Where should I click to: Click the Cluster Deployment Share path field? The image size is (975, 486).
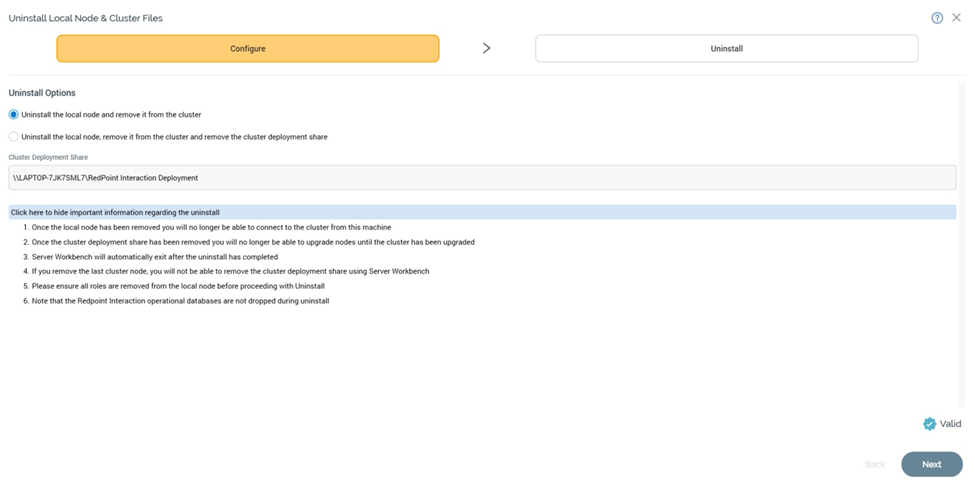[x=482, y=178]
